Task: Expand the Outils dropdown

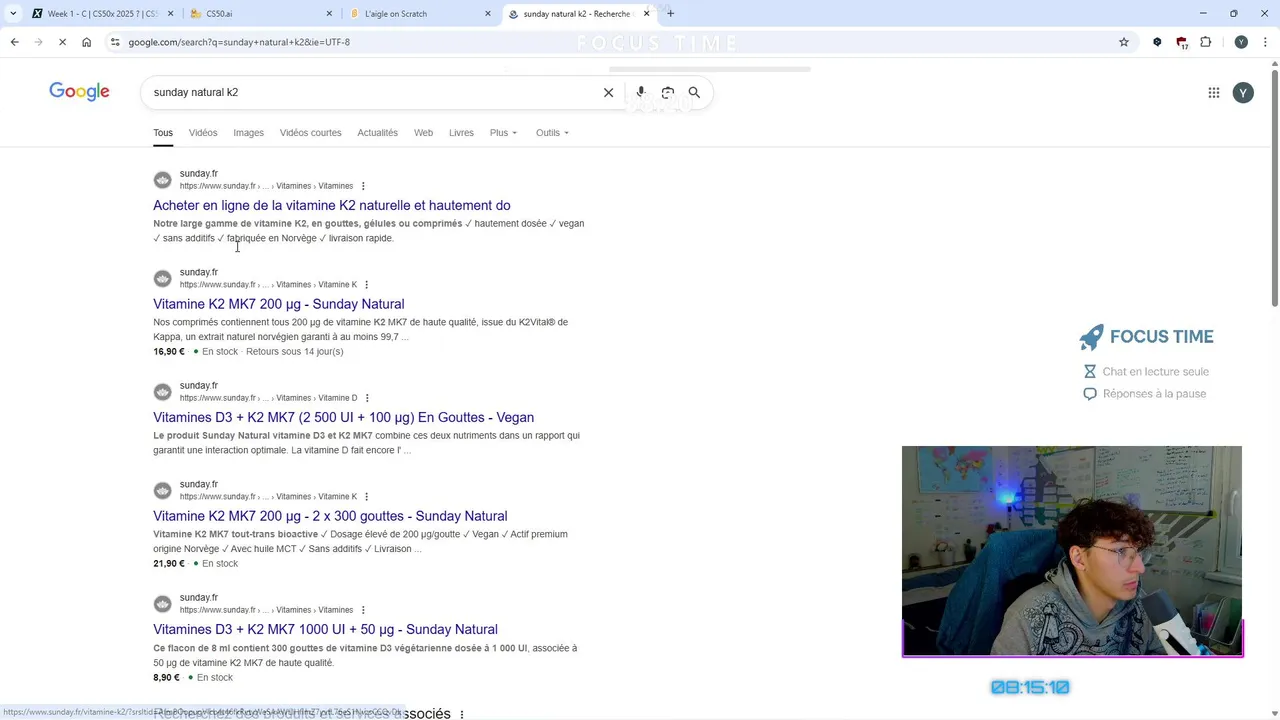Action: 552,133
